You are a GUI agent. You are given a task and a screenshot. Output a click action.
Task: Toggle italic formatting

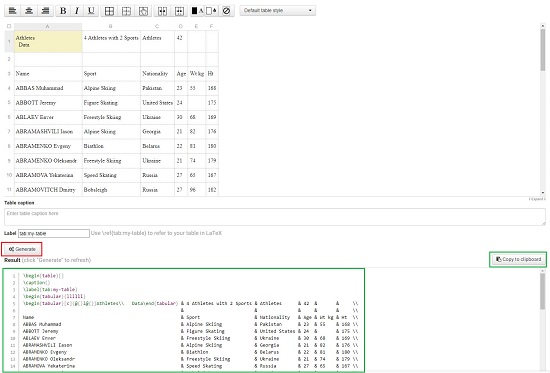[x=77, y=11]
